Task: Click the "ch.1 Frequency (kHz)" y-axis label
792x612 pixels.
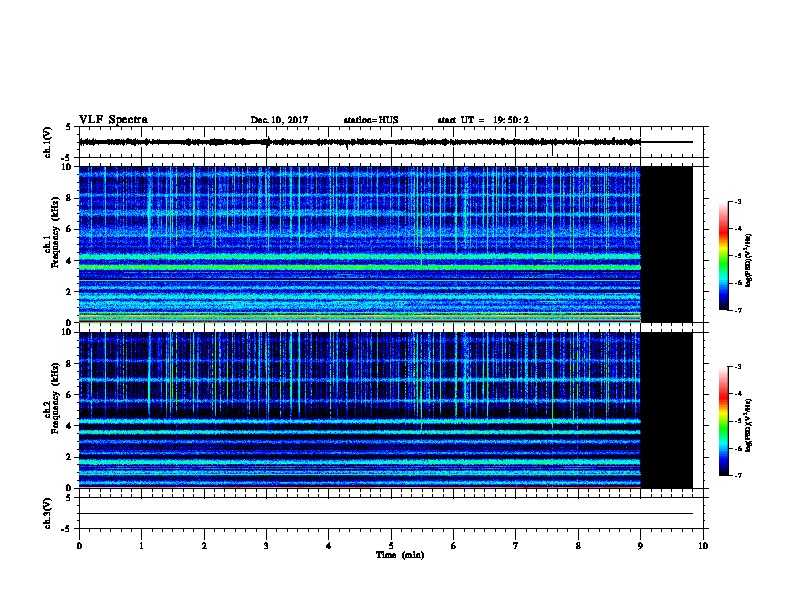Action: pos(51,233)
